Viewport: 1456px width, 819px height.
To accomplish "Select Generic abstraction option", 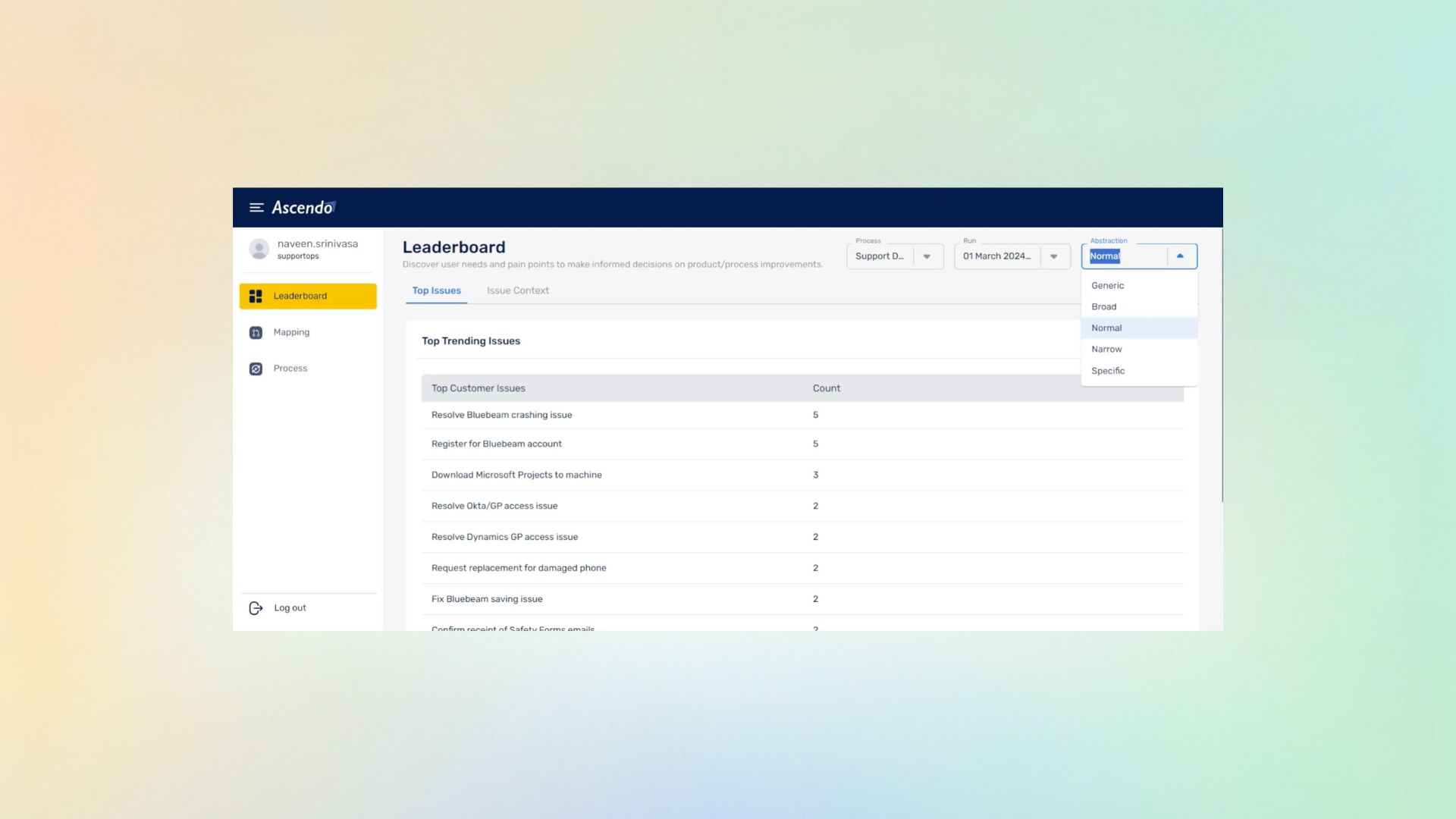I will (1108, 286).
